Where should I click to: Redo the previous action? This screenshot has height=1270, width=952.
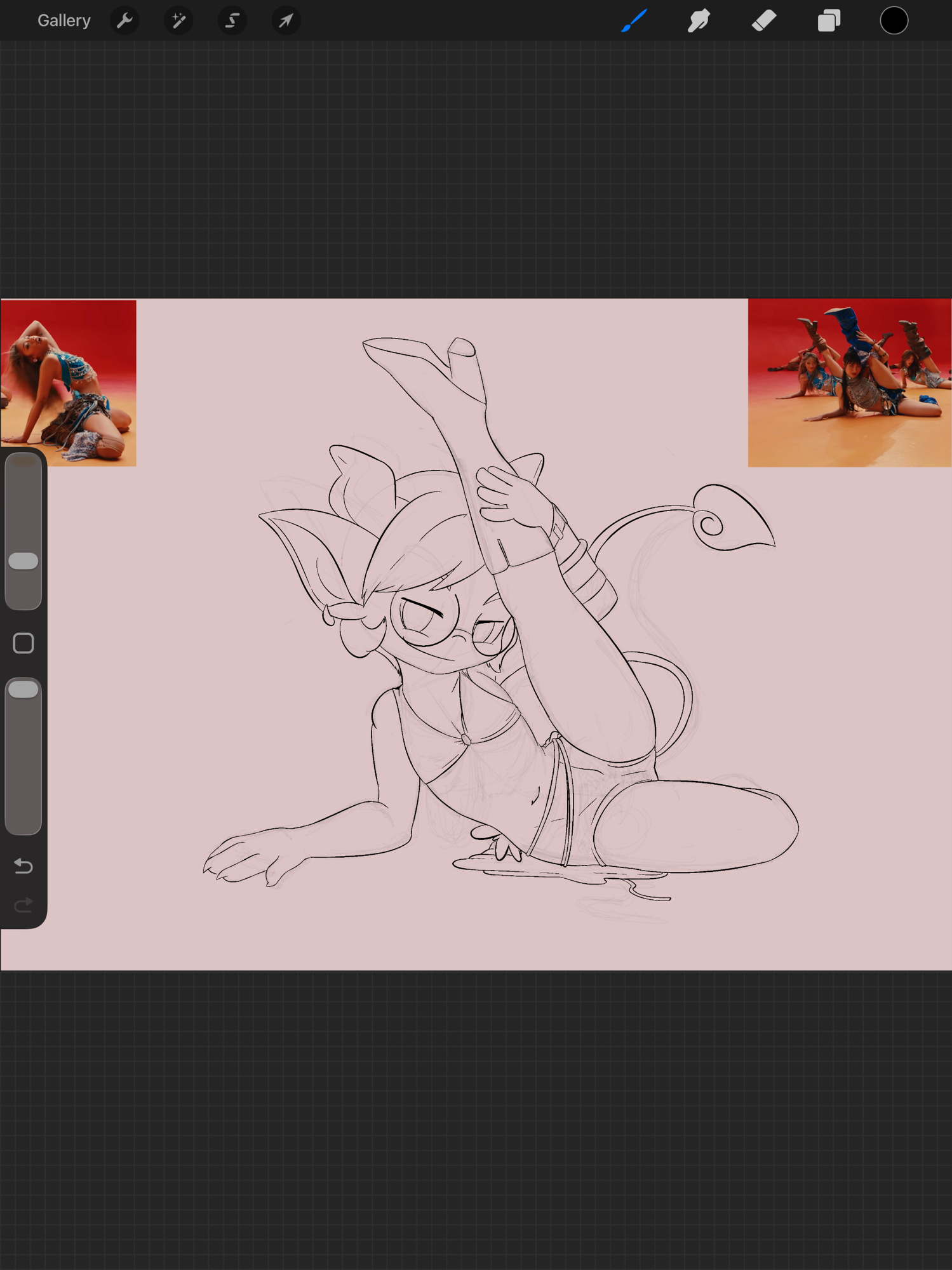[23, 905]
